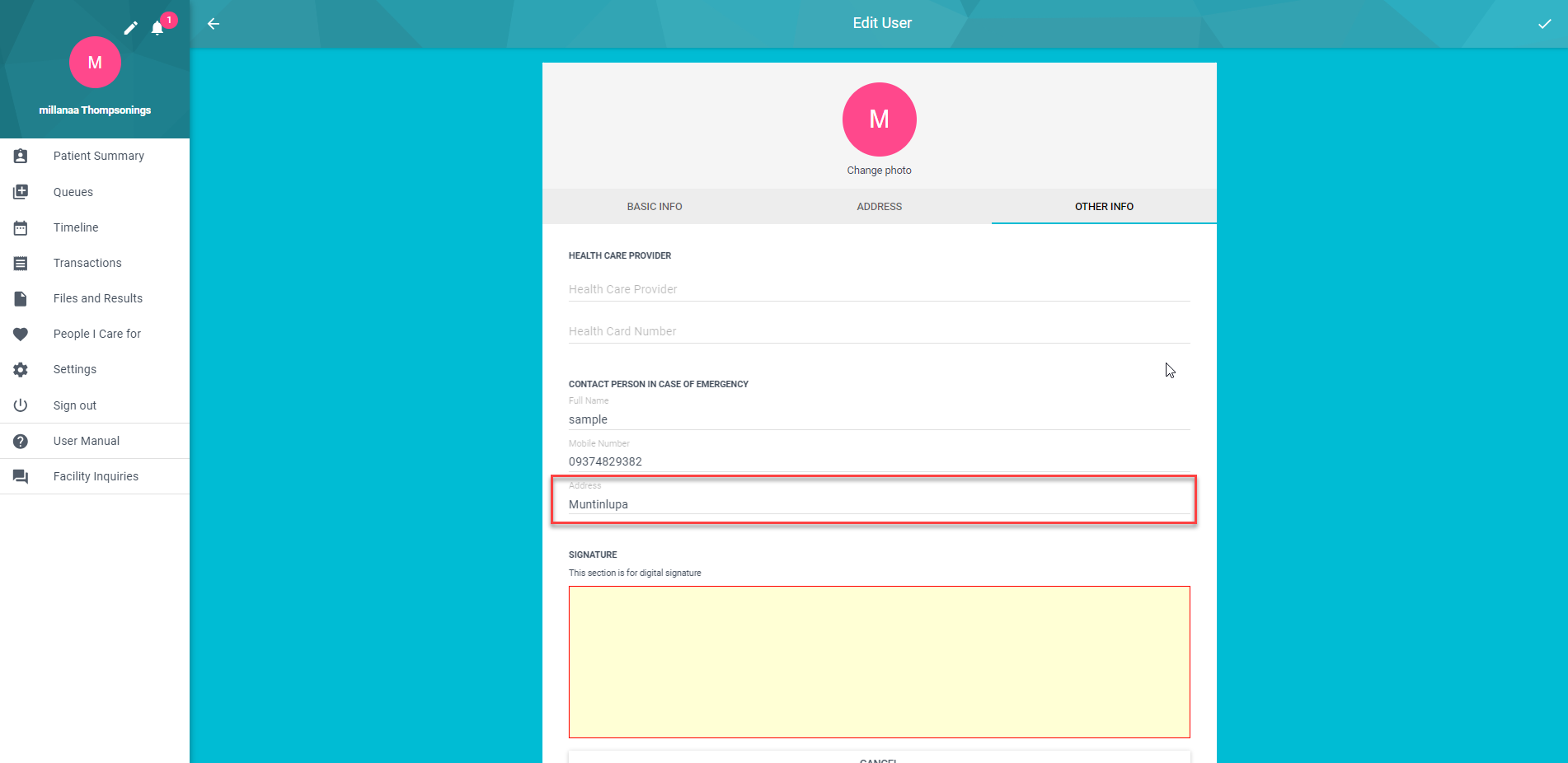
Task: Open Settings from the sidebar
Action: (x=95, y=369)
